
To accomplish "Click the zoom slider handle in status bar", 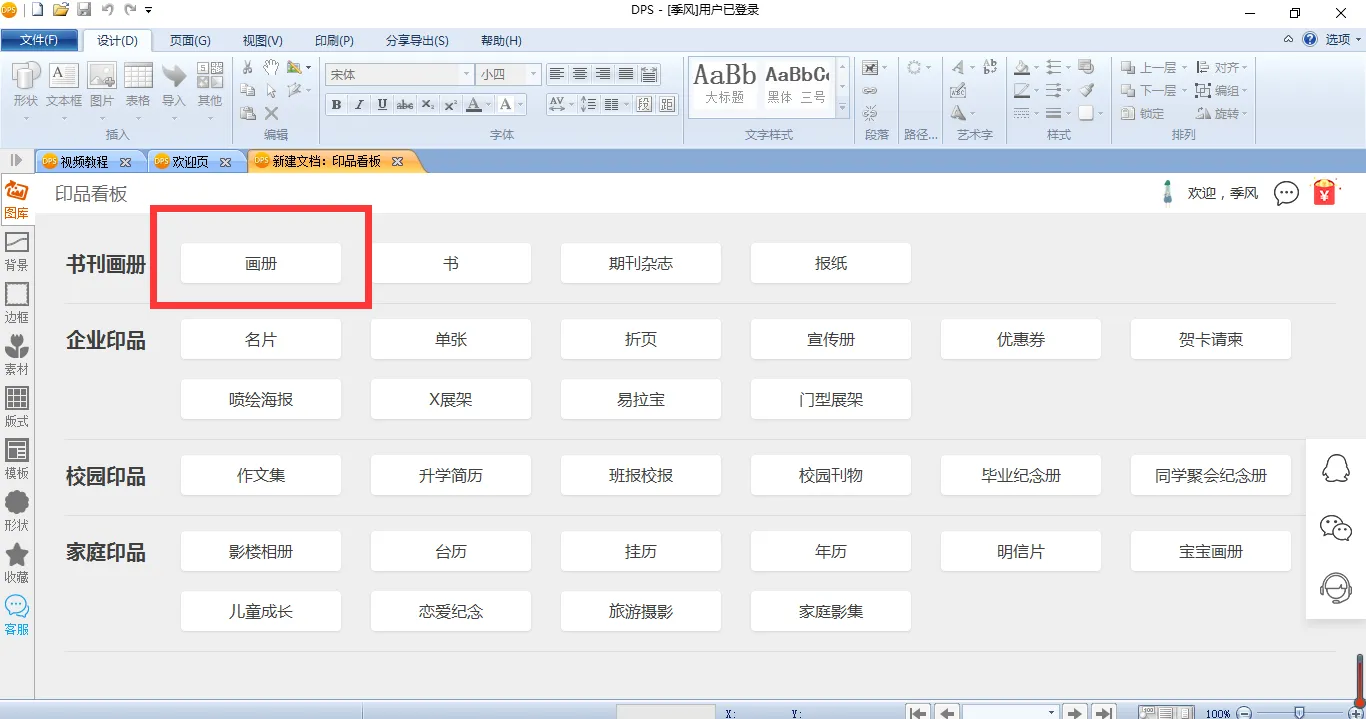I will 1299,713.
